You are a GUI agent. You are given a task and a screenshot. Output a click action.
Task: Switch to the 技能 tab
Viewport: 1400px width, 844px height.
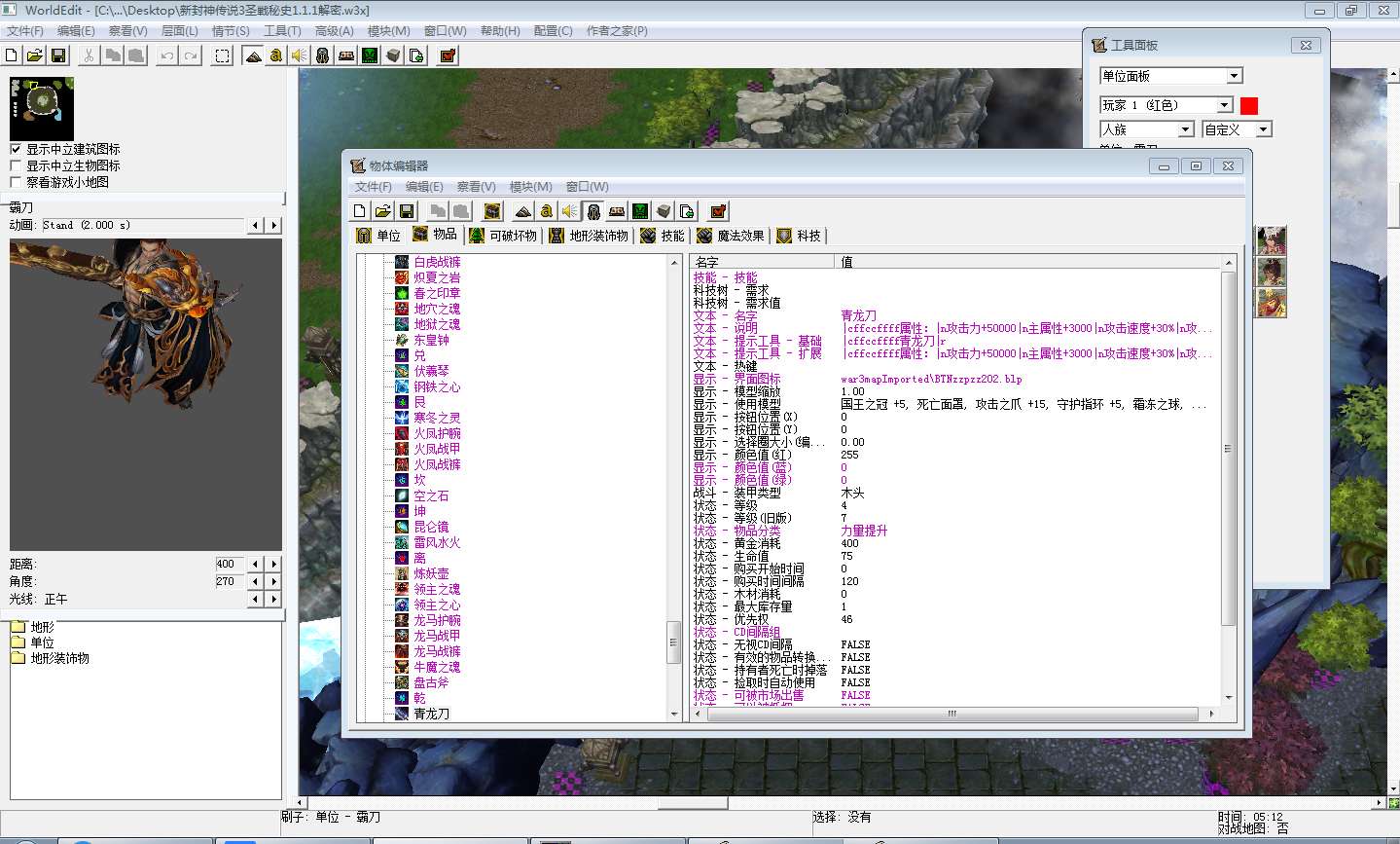(664, 236)
